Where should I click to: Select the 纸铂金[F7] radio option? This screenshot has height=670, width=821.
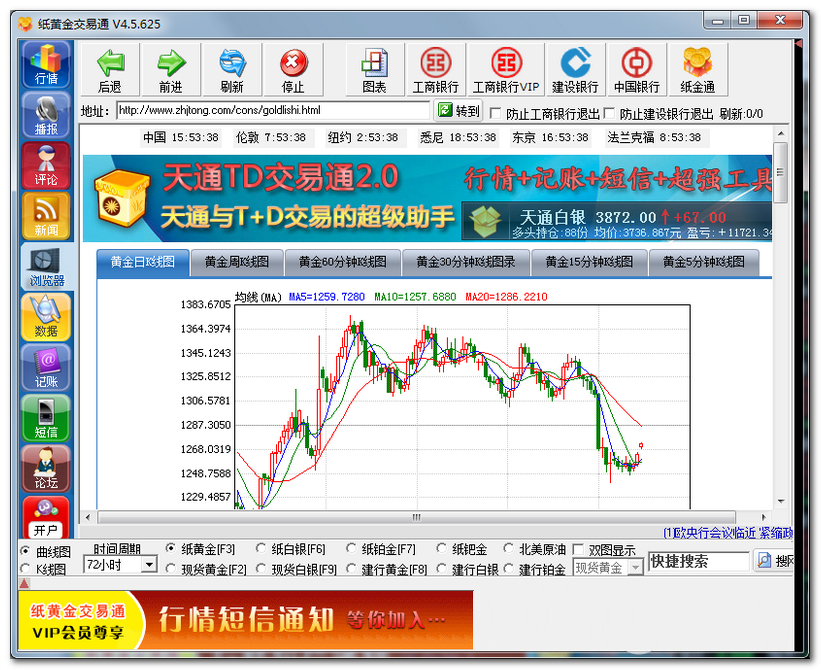(x=351, y=549)
